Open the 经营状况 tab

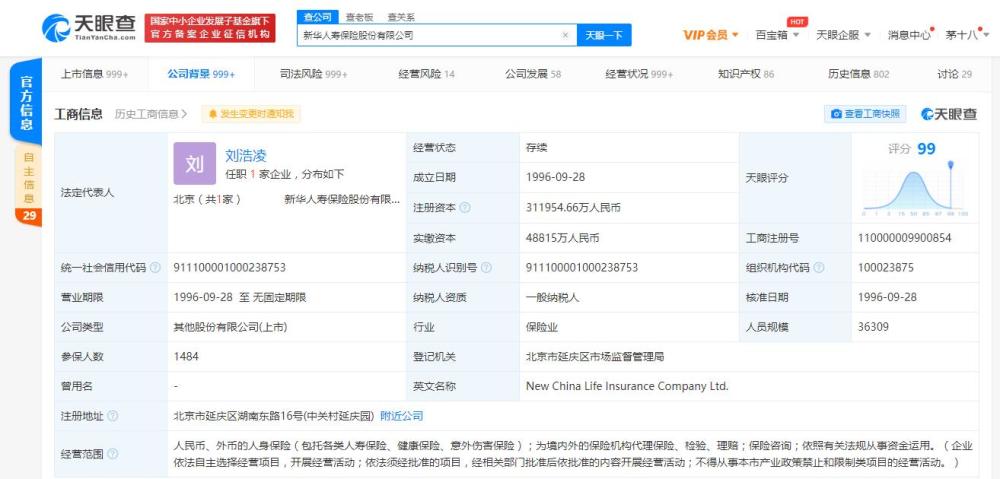click(639, 74)
